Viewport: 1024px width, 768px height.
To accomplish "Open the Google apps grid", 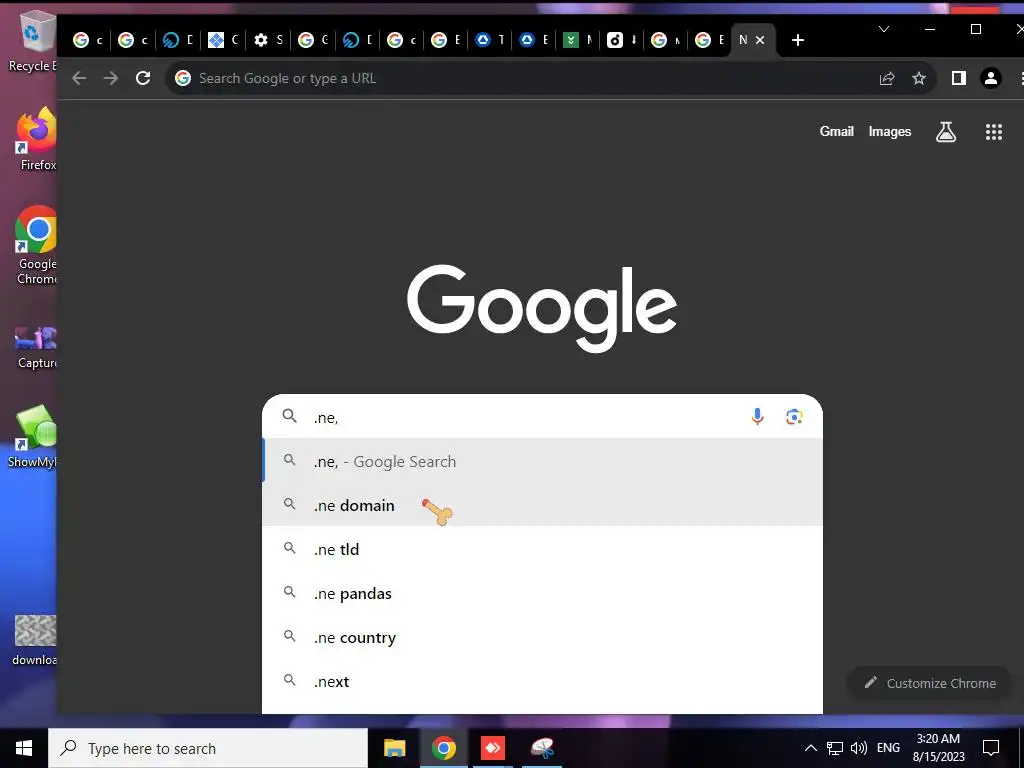I will coord(993,132).
